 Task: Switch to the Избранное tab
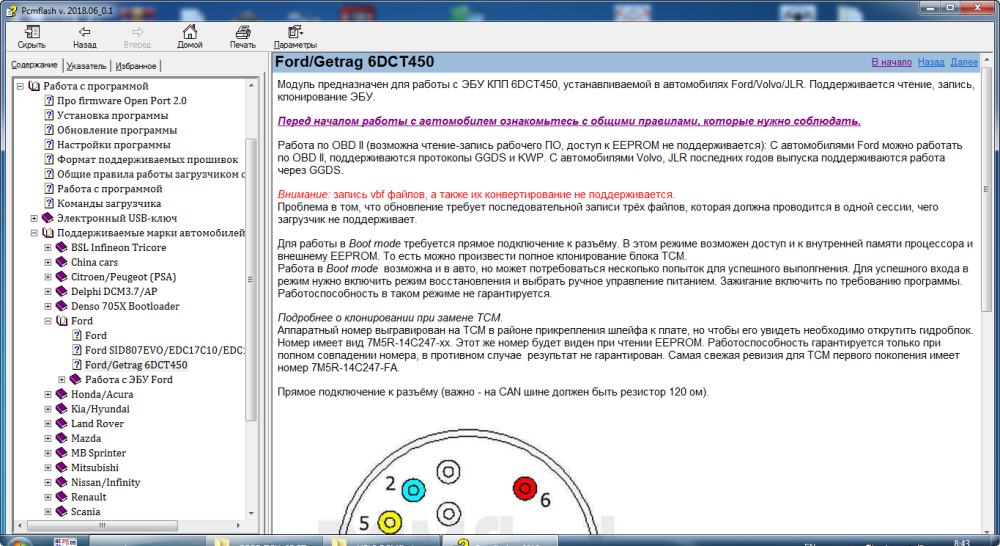pos(136,66)
